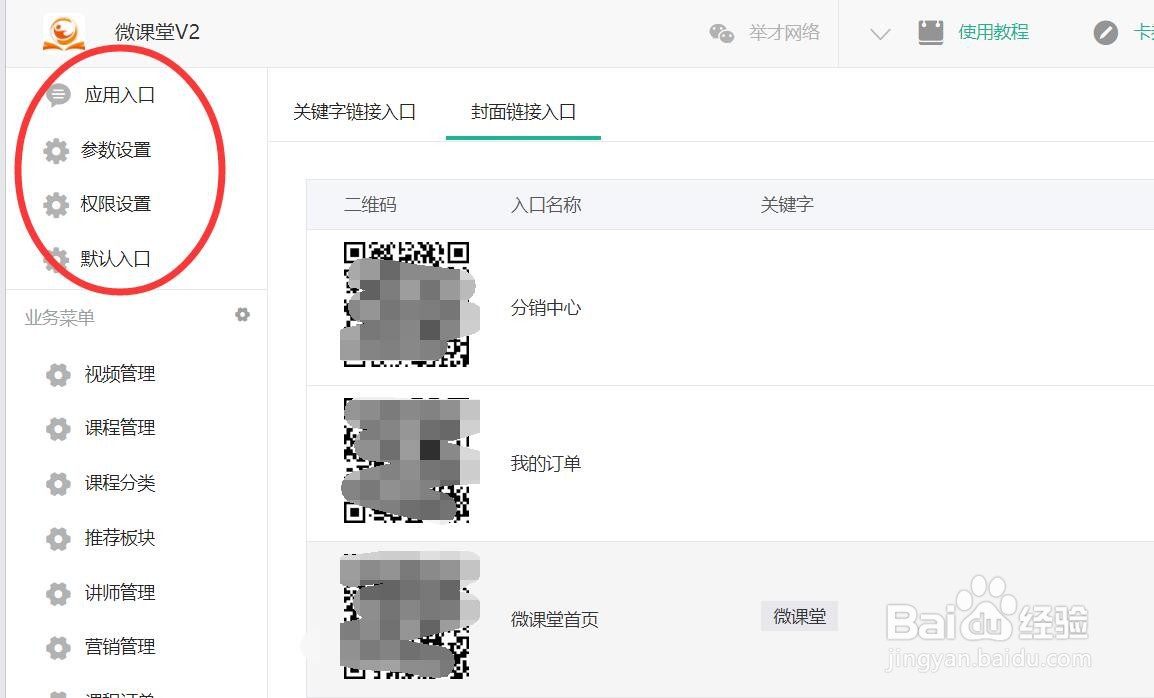Click the 微课堂 keyword tag
The image size is (1154, 698).
click(800, 616)
